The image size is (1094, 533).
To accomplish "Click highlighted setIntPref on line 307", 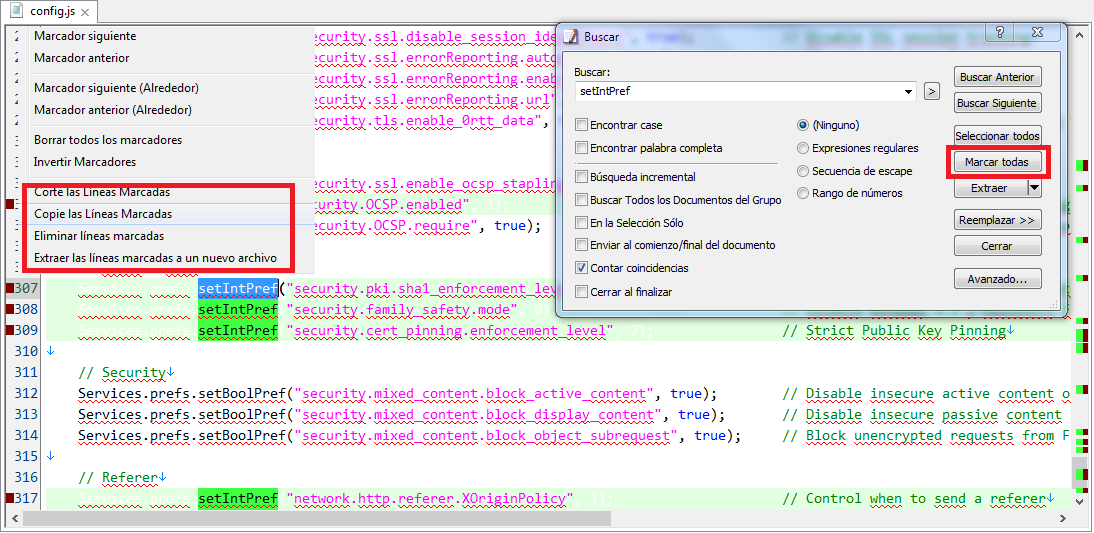I will point(238,288).
